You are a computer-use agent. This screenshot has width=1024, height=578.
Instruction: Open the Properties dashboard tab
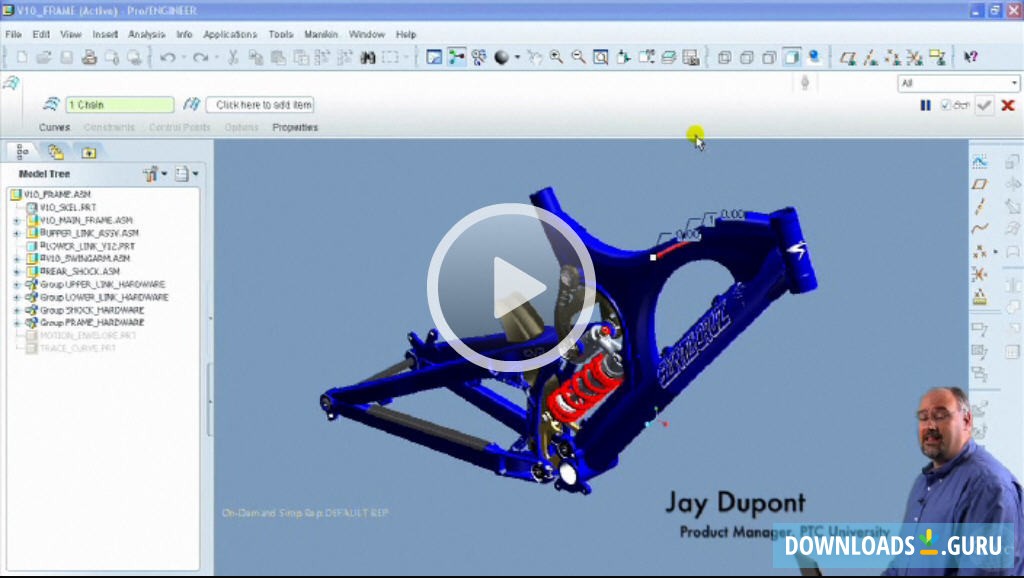[295, 127]
